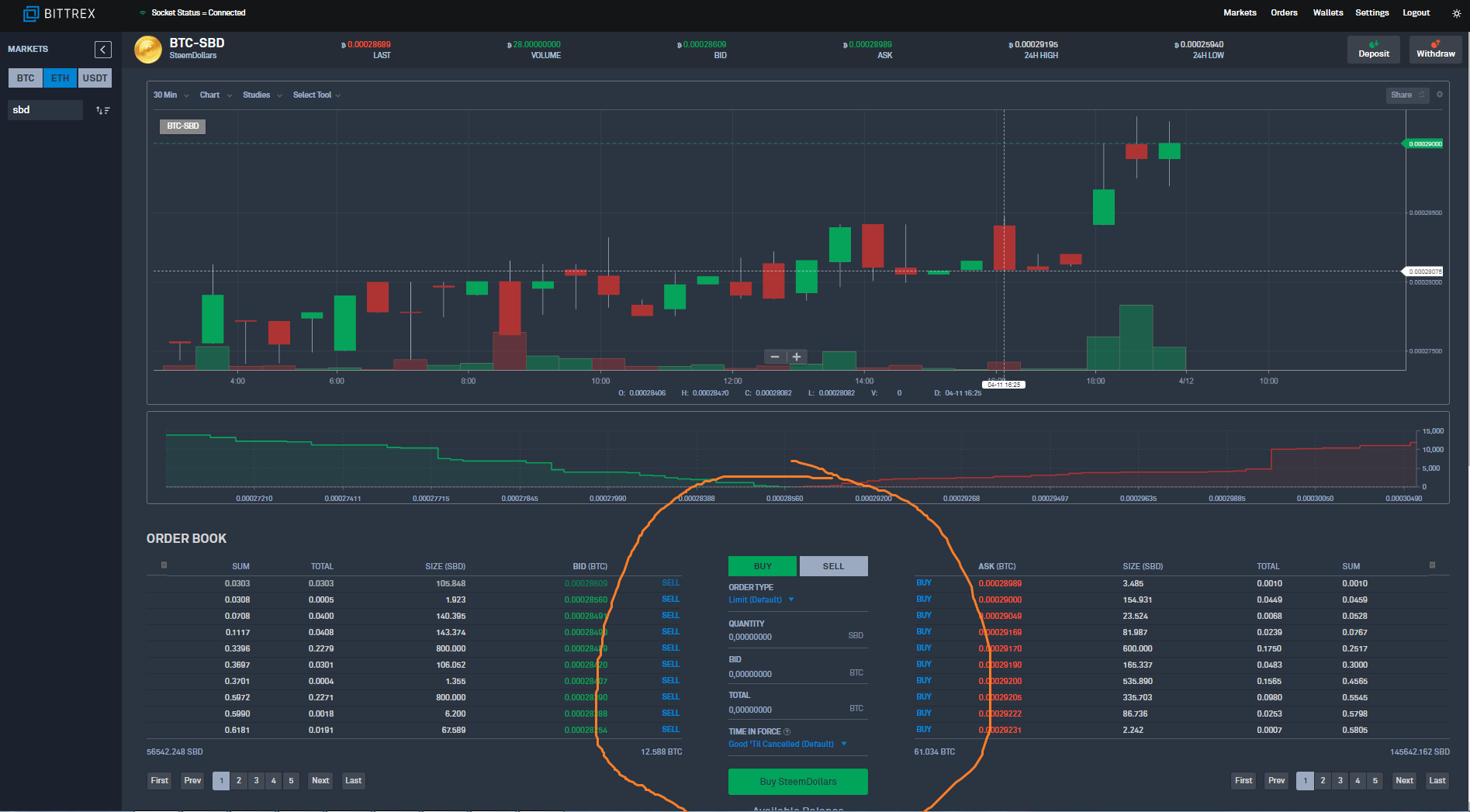Screen dimensions: 1470x812
Task: Go to bid order book page 2
Action: [x=239, y=781]
